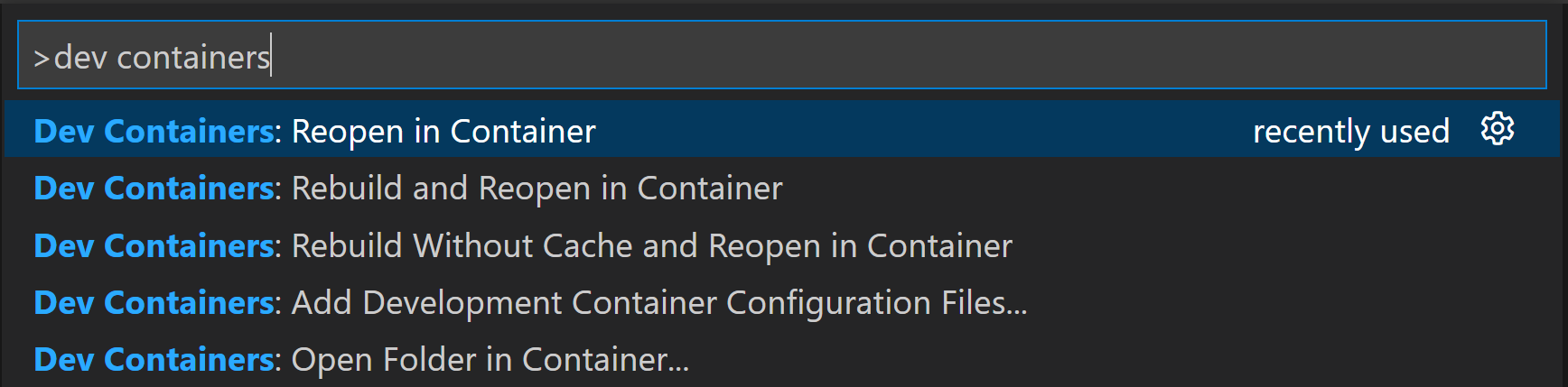1568x387 pixels.
Task: Choose Rebuild Without Cache and Reopen in Container
Action: coord(651,246)
